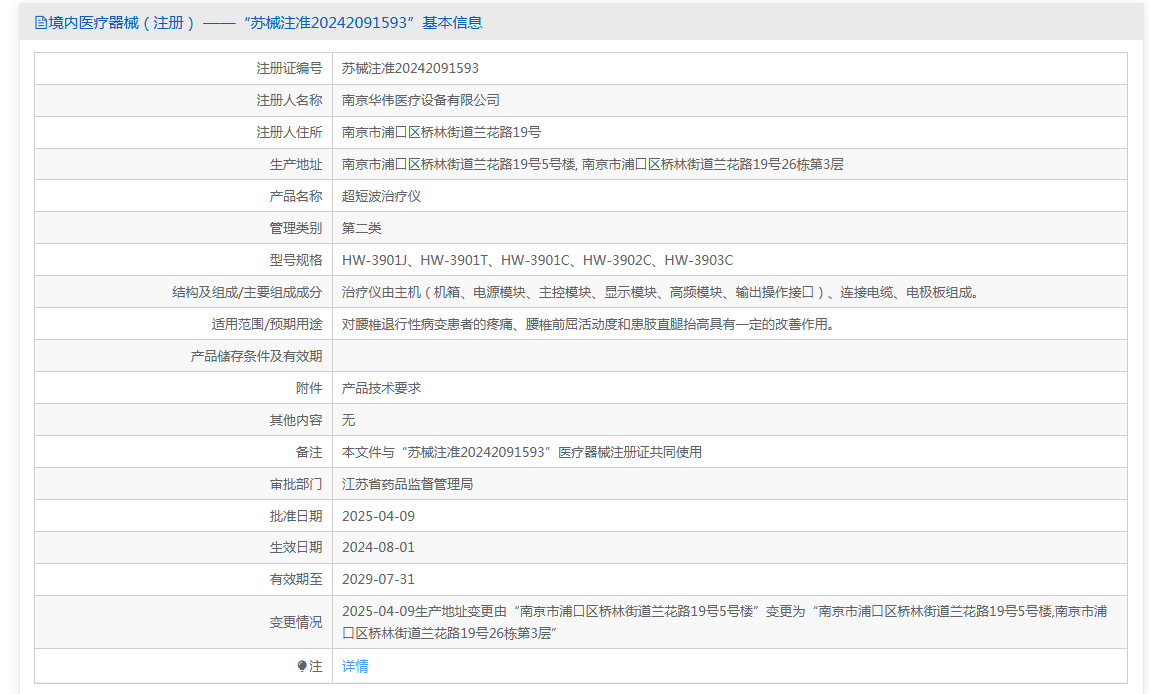Image resolution: width=1149 pixels, height=694 pixels.
Task: Click the approving department 江苏省药品监督管理局
Action: pyautogui.click(x=407, y=484)
